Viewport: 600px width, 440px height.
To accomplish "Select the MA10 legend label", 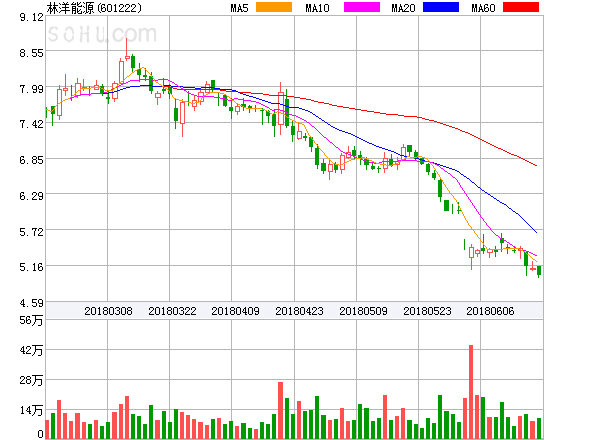I will (x=318, y=8).
